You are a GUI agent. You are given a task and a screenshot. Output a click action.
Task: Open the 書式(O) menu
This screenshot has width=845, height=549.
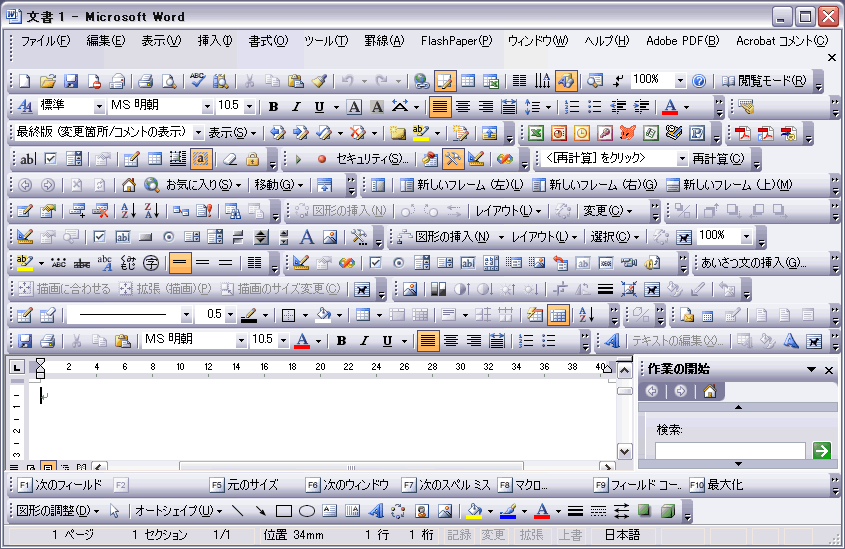tap(268, 41)
